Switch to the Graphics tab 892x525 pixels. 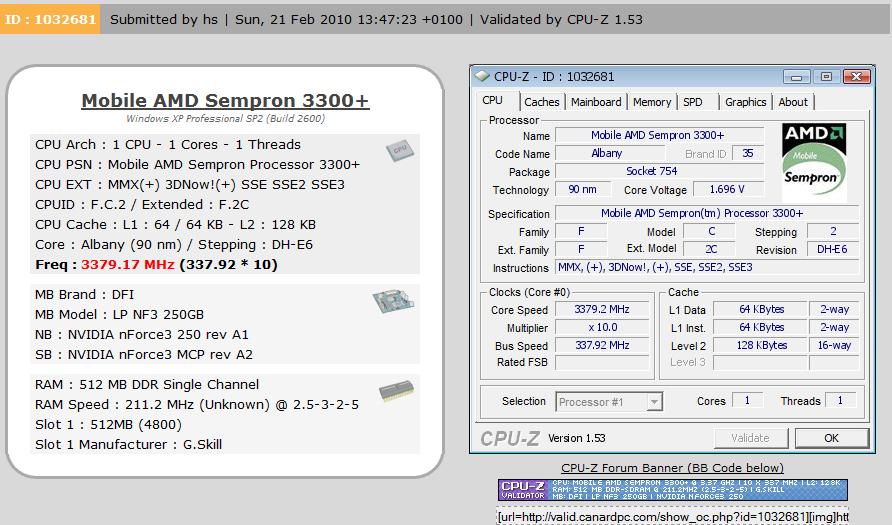click(745, 102)
